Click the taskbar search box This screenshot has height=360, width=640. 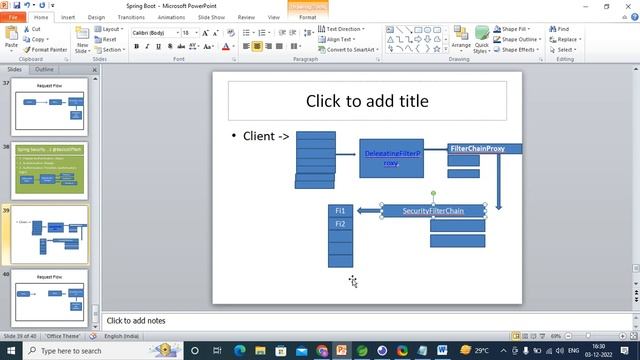coord(103,351)
